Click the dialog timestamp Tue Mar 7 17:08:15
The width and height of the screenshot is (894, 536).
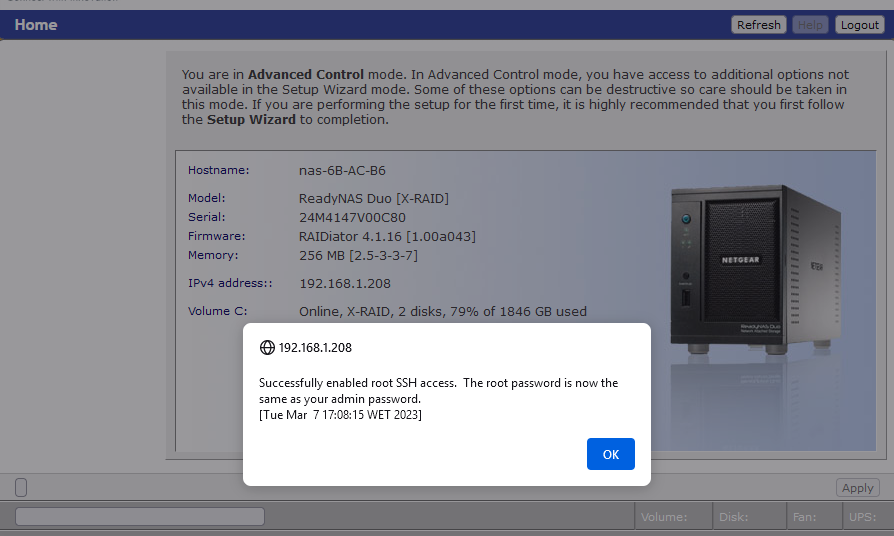click(340, 415)
